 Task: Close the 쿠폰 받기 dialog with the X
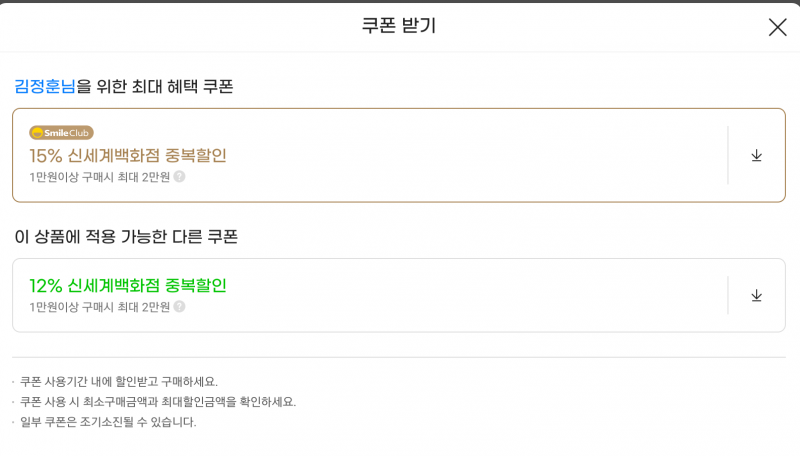pyautogui.click(x=778, y=27)
